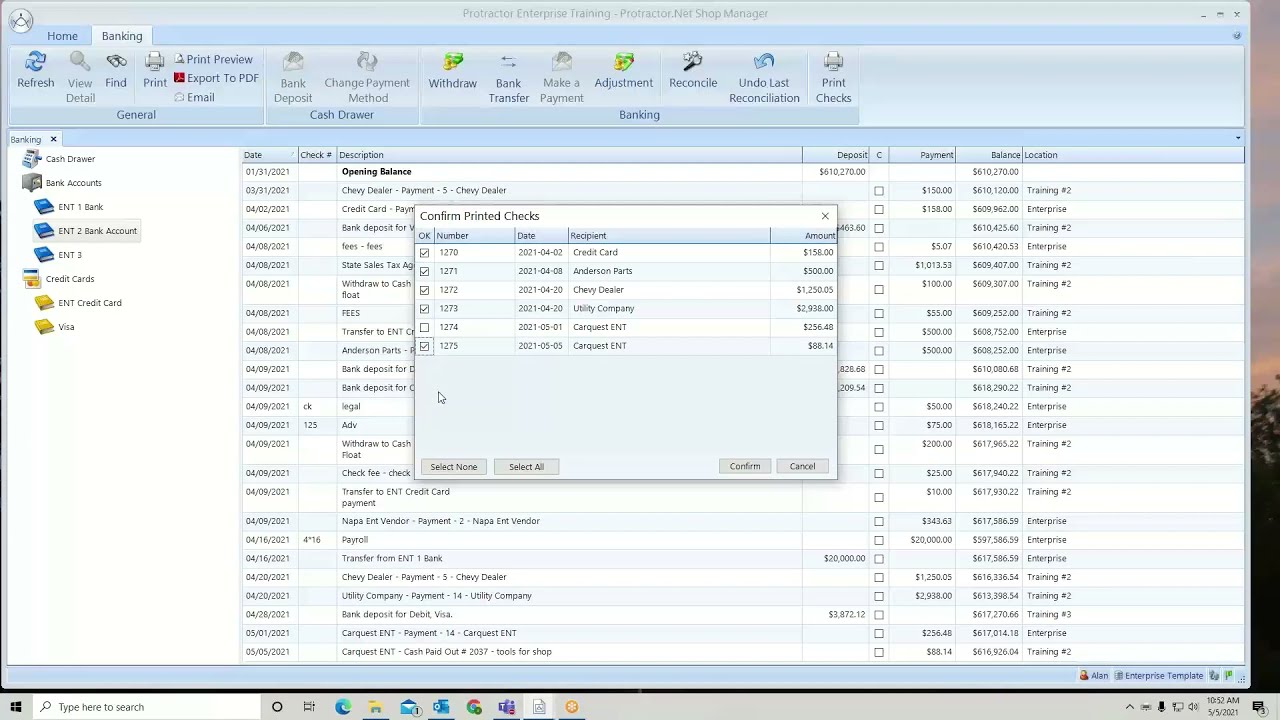Close the Banking document tab
Image resolution: width=1280 pixels, height=720 pixels.
(x=53, y=139)
